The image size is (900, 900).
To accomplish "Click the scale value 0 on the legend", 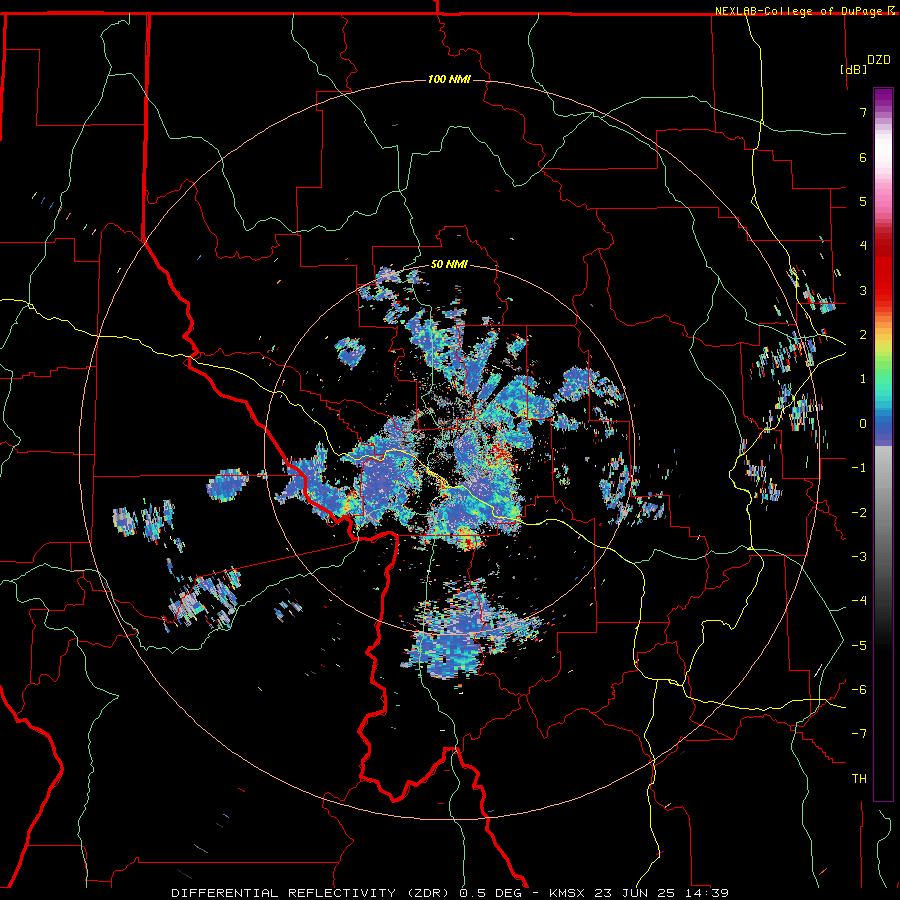I will click(863, 424).
